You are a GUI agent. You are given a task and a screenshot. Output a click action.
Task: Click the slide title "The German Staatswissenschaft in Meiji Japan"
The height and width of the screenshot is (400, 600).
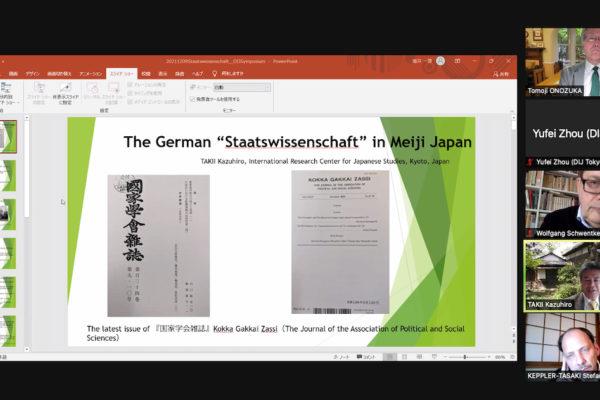click(x=297, y=142)
